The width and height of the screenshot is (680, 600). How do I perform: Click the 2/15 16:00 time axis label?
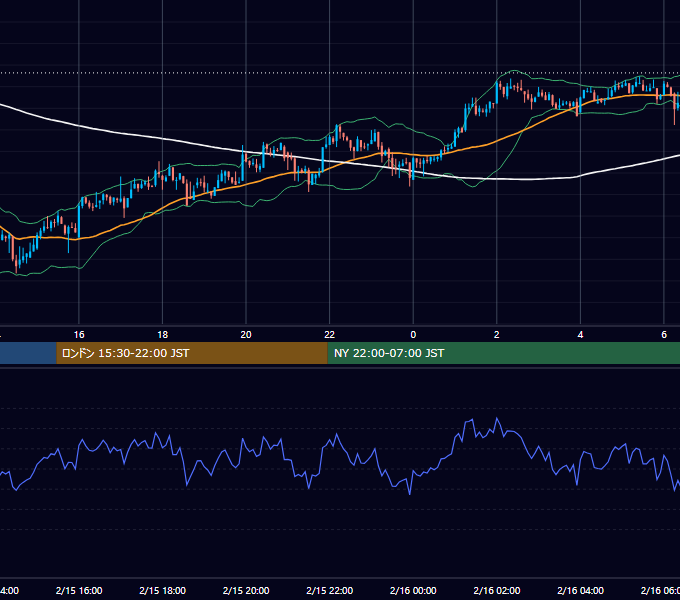(79, 590)
